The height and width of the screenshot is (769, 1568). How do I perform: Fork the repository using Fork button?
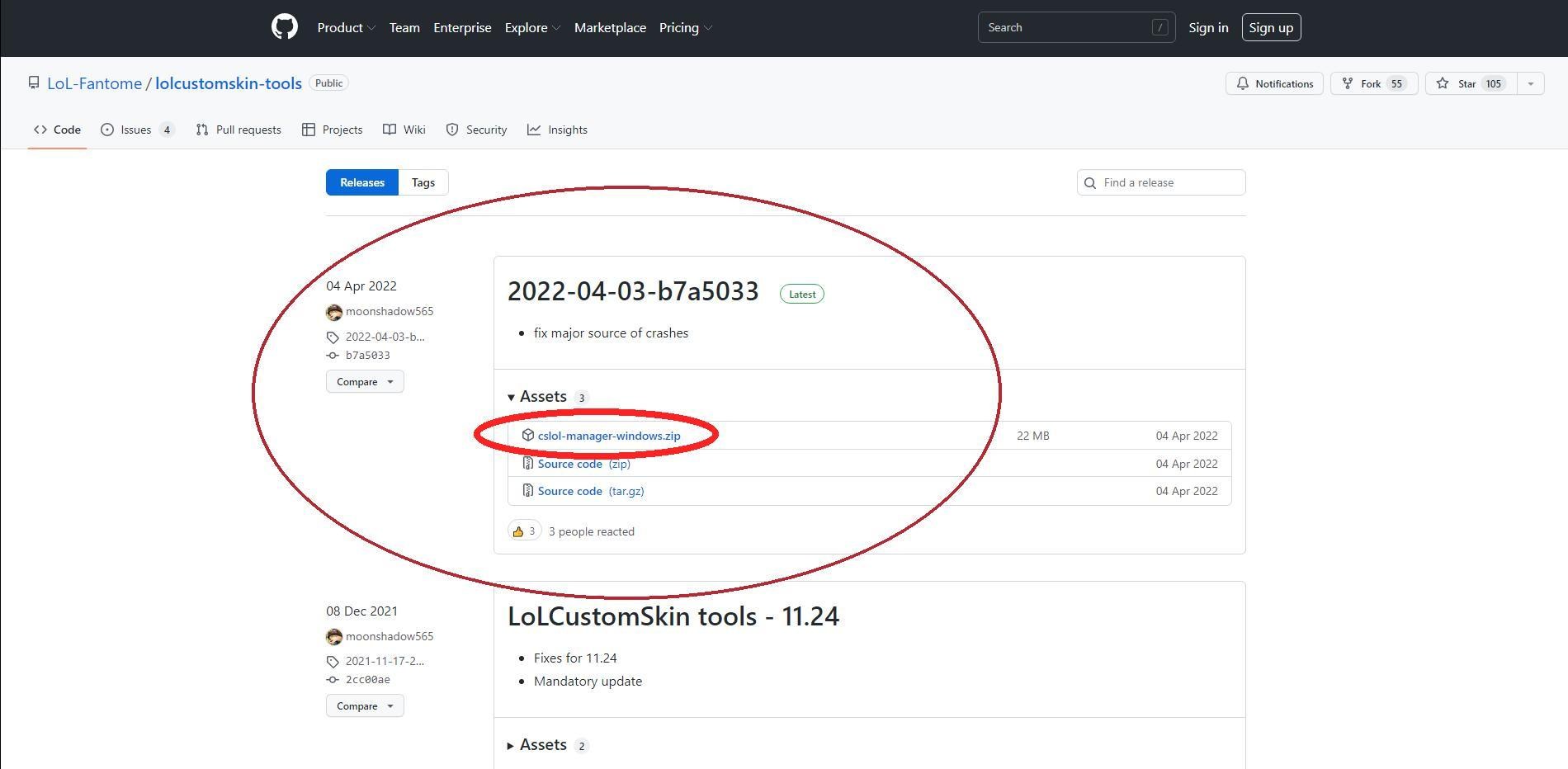[x=1373, y=83]
